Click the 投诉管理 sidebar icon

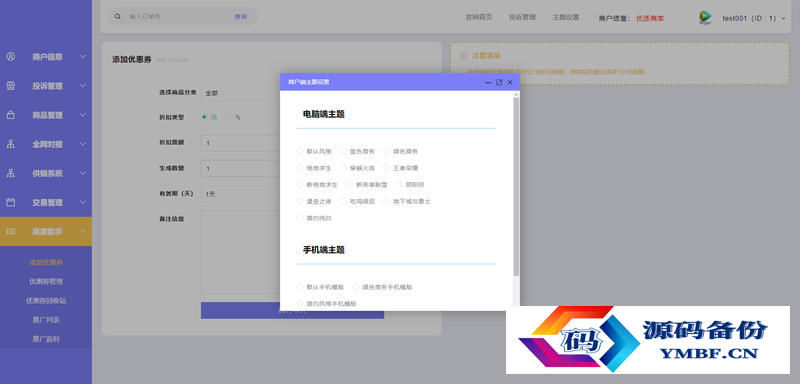[11, 86]
